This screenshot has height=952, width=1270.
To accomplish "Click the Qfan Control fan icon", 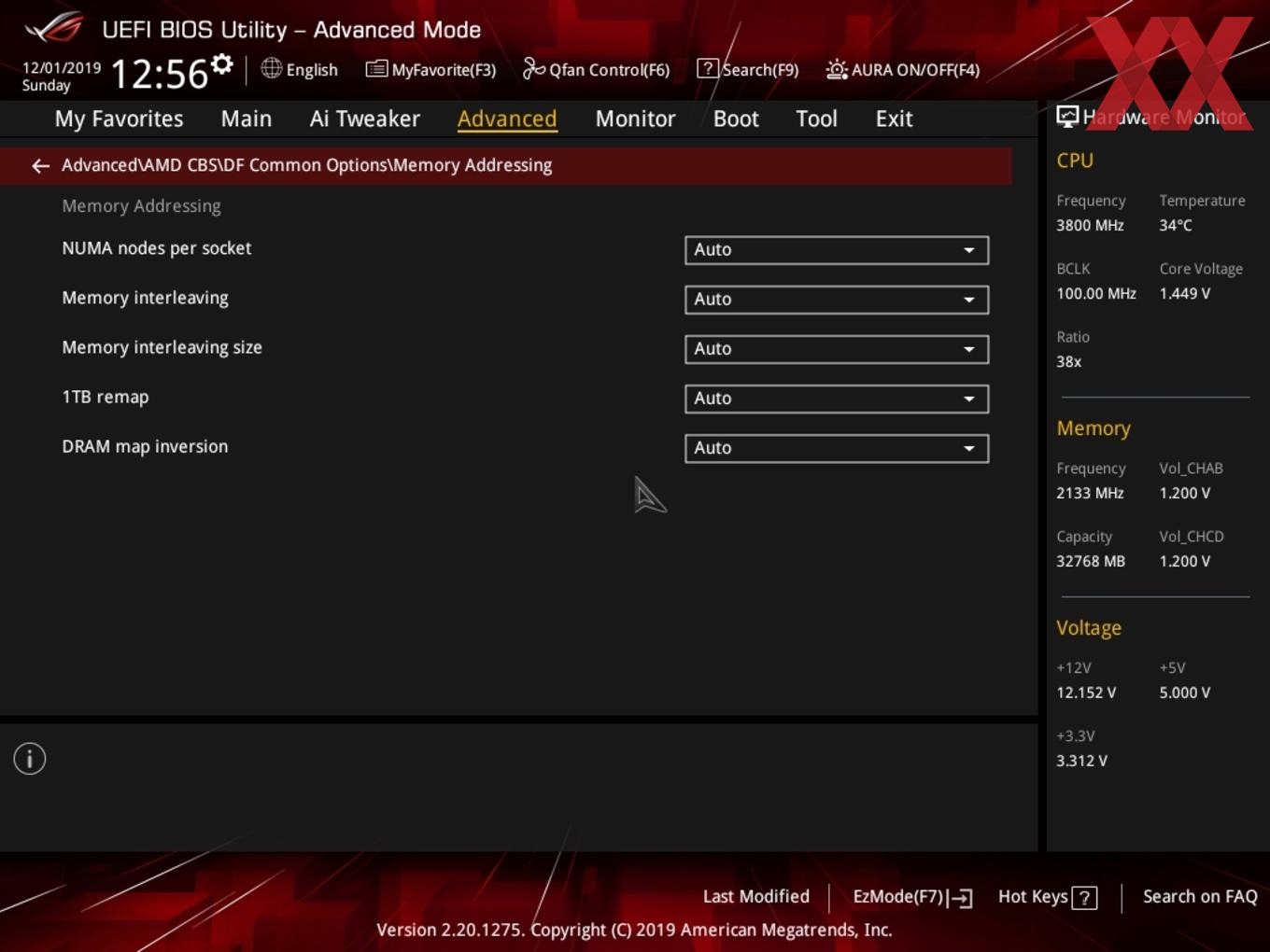I will coord(533,68).
